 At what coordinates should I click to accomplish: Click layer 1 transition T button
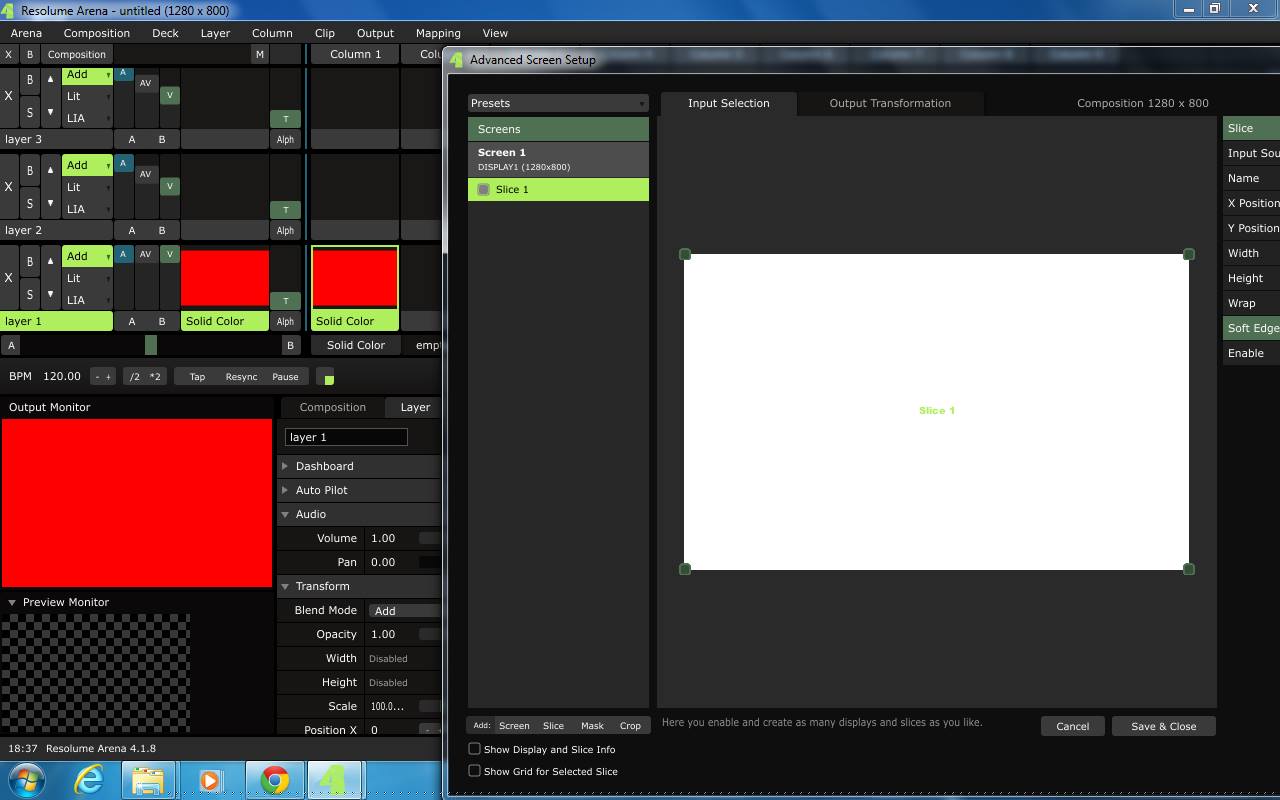point(285,300)
